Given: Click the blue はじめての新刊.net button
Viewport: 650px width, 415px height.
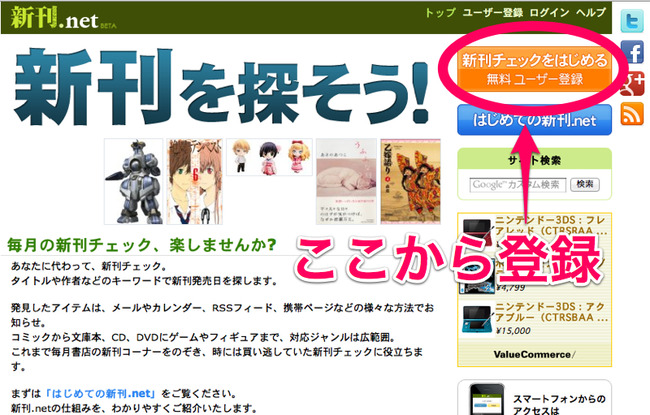Looking at the screenshot, I should (534, 120).
